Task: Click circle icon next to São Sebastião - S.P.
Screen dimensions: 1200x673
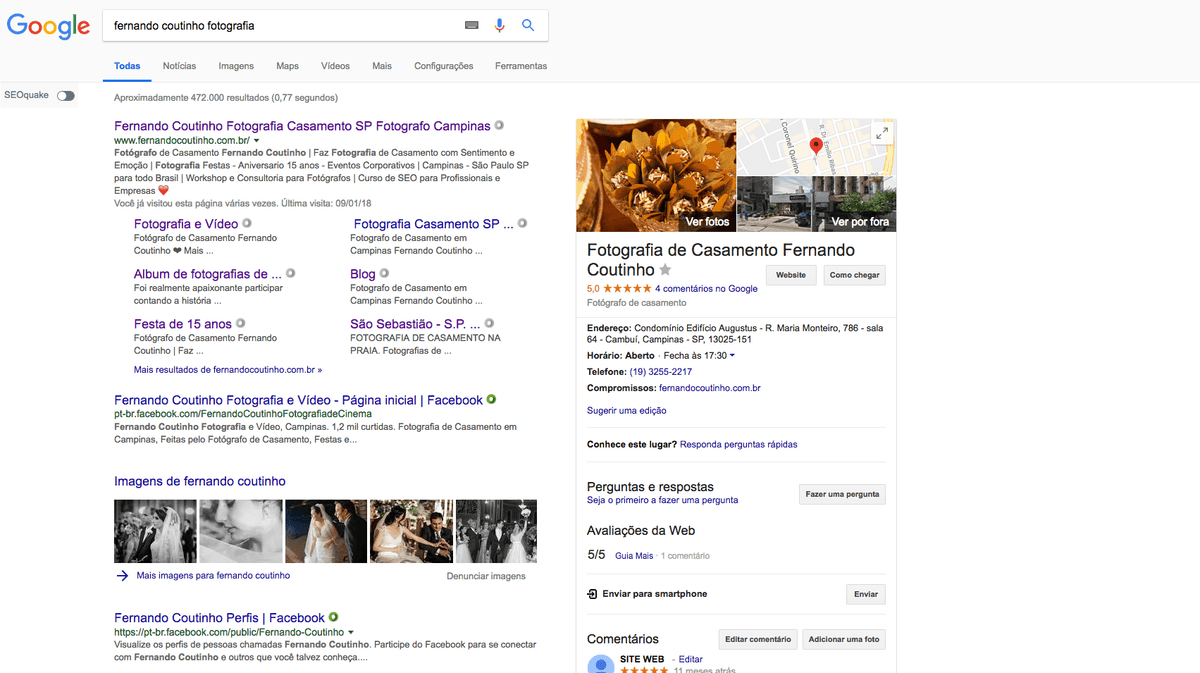Action: (x=489, y=323)
